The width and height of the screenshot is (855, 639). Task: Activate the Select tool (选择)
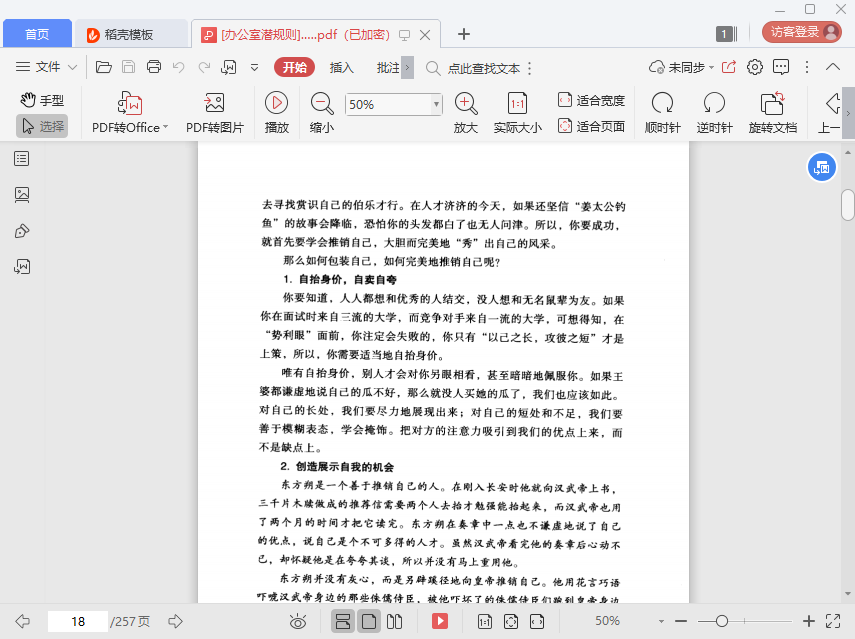[43, 126]
